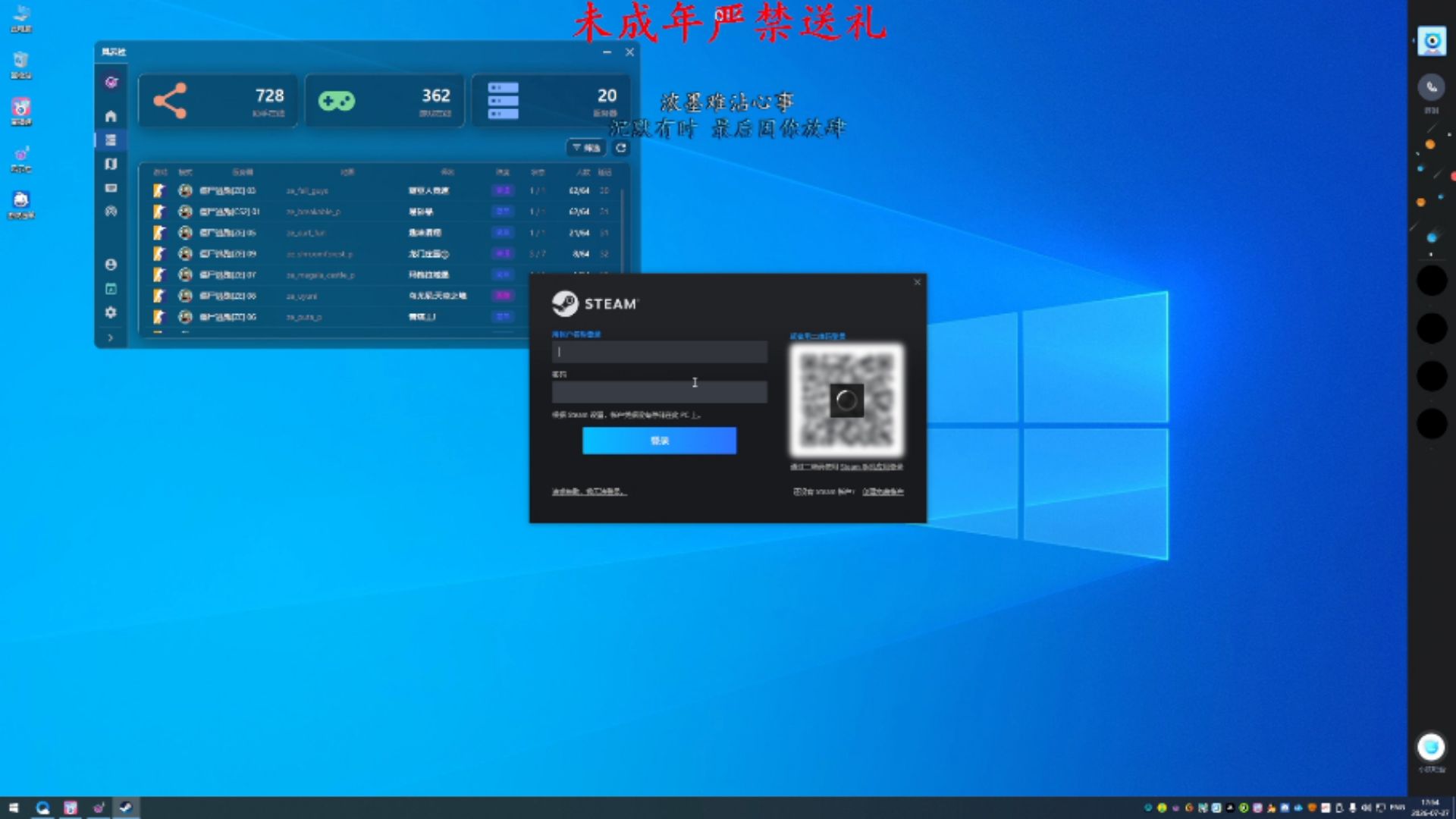Open settings gear in the sidebar

(111, 312)
